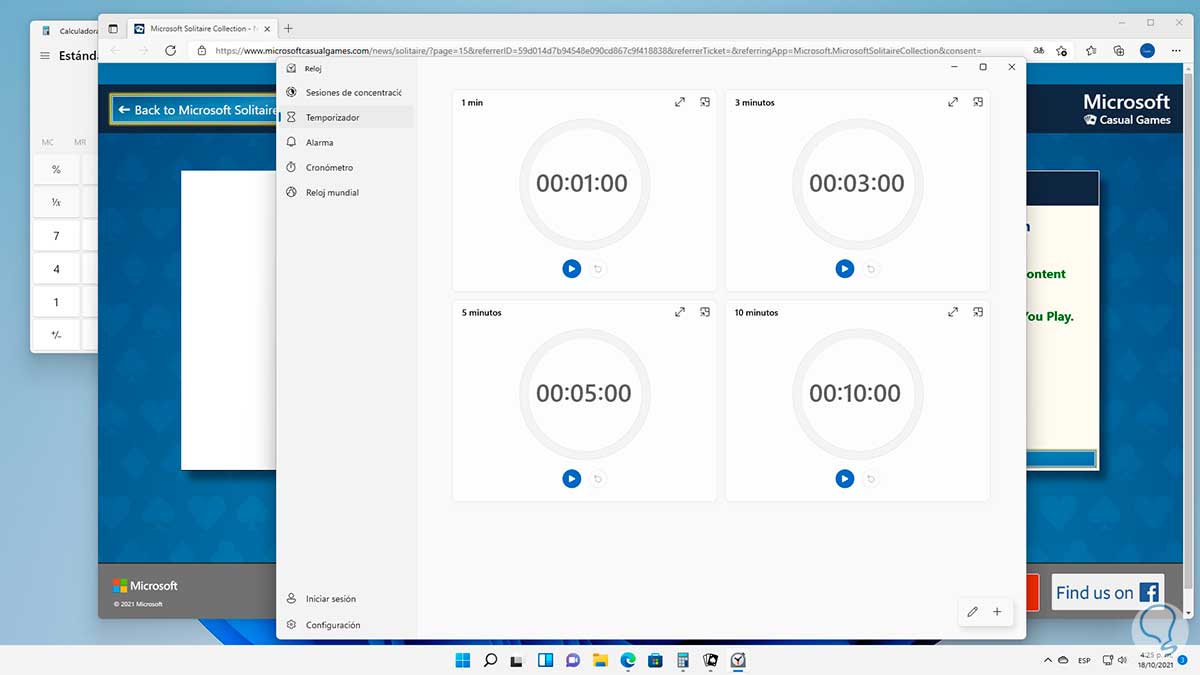Click the translate icon in address bar
The image size is (1200, 675).
tap(1039, 50)
